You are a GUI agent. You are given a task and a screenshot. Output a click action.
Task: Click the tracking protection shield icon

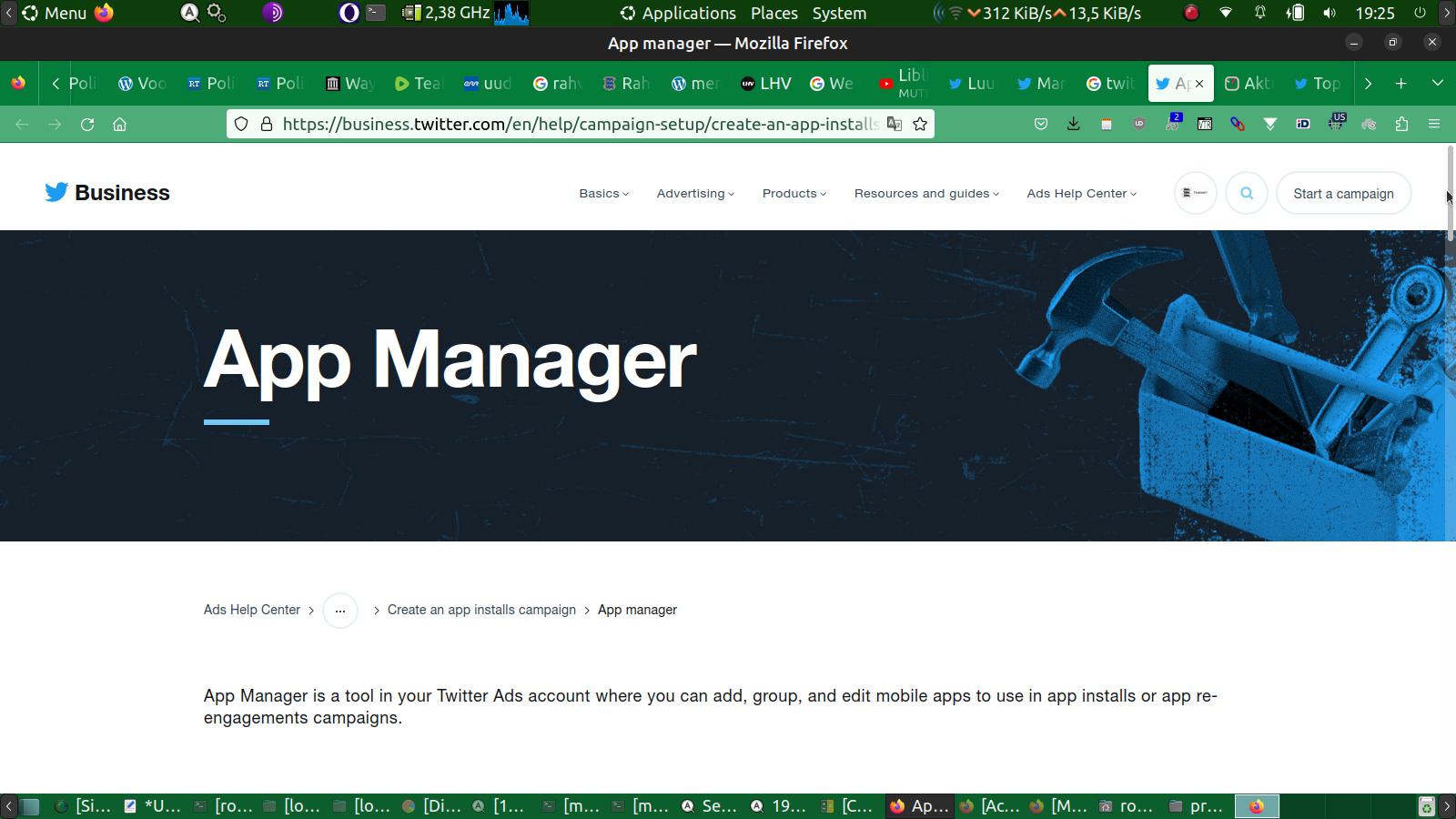pos(241,124)
